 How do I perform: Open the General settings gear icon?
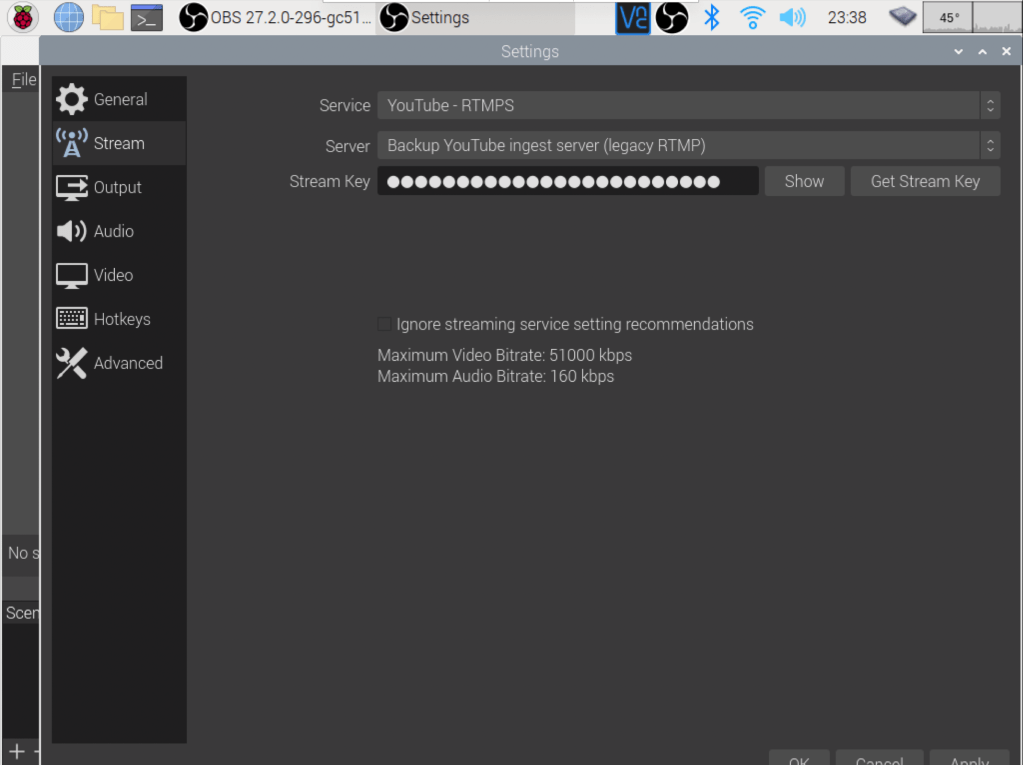pyautogui.click(x=71, y=99)
